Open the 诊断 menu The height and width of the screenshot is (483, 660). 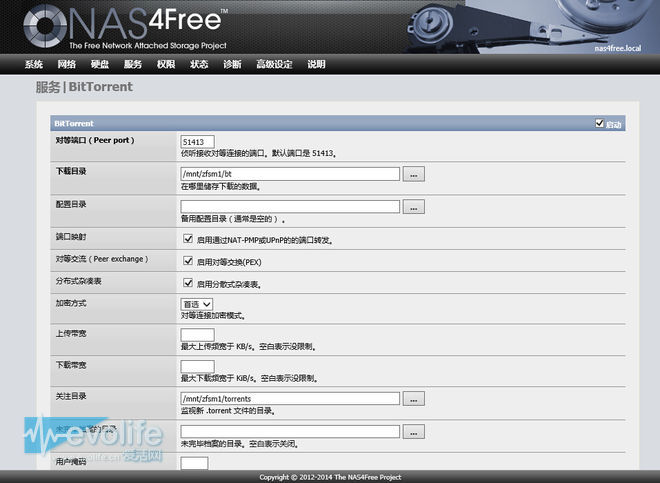pos(232,64)
